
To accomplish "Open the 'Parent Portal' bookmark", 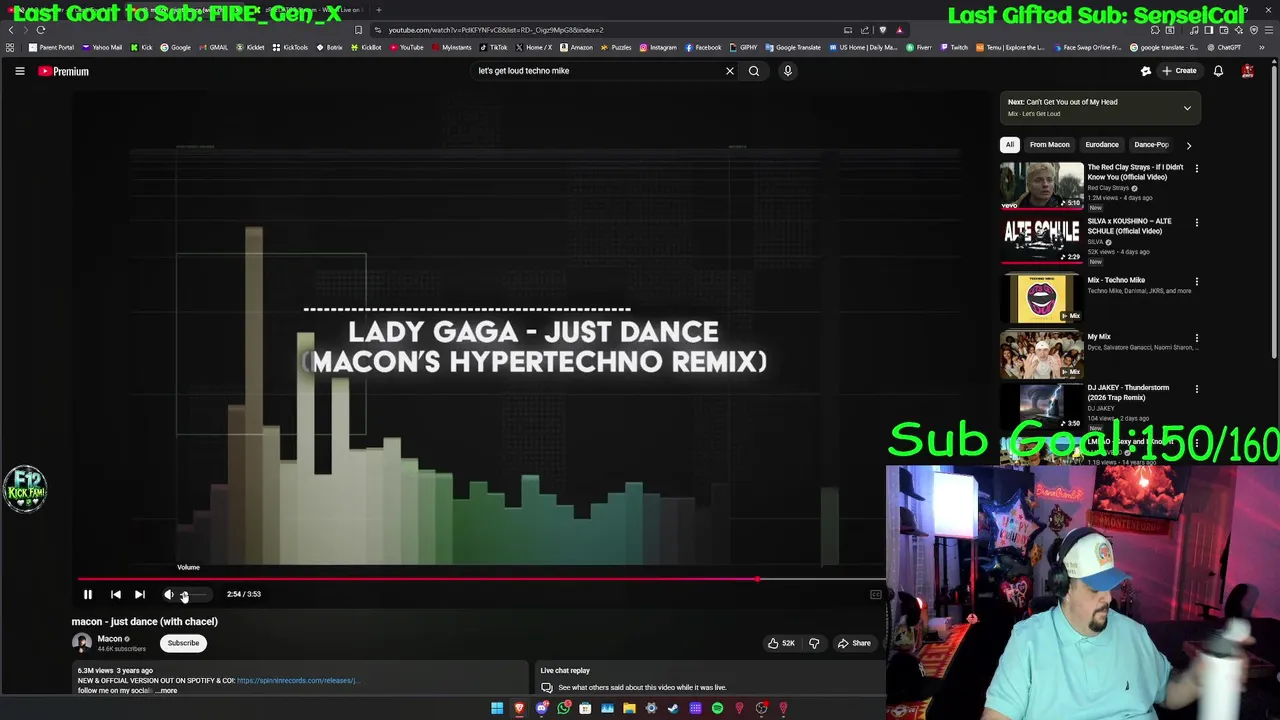I will click(x=52, y=47).
